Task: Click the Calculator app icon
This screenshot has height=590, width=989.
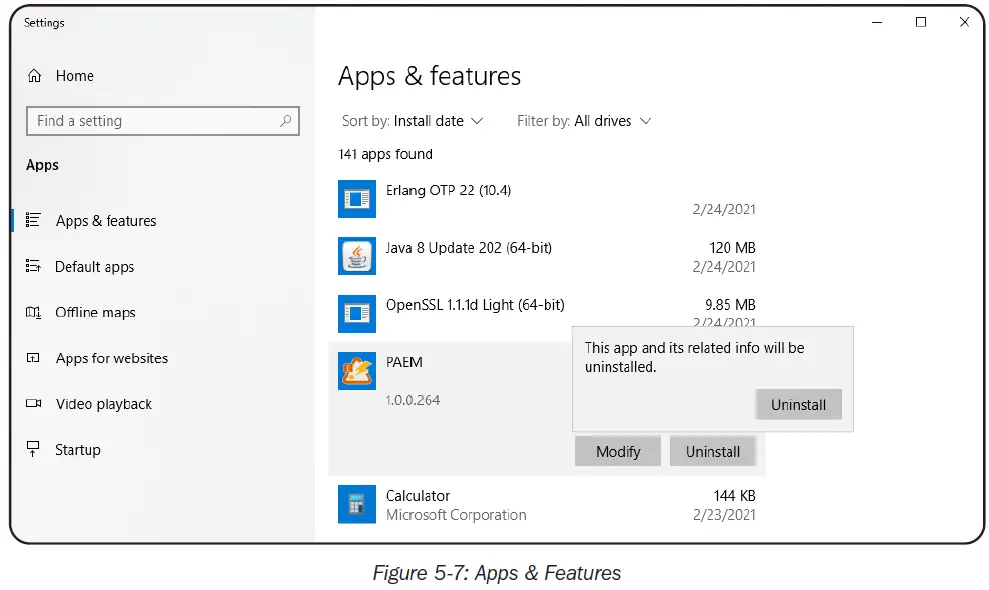Action: tap(356, 504)
